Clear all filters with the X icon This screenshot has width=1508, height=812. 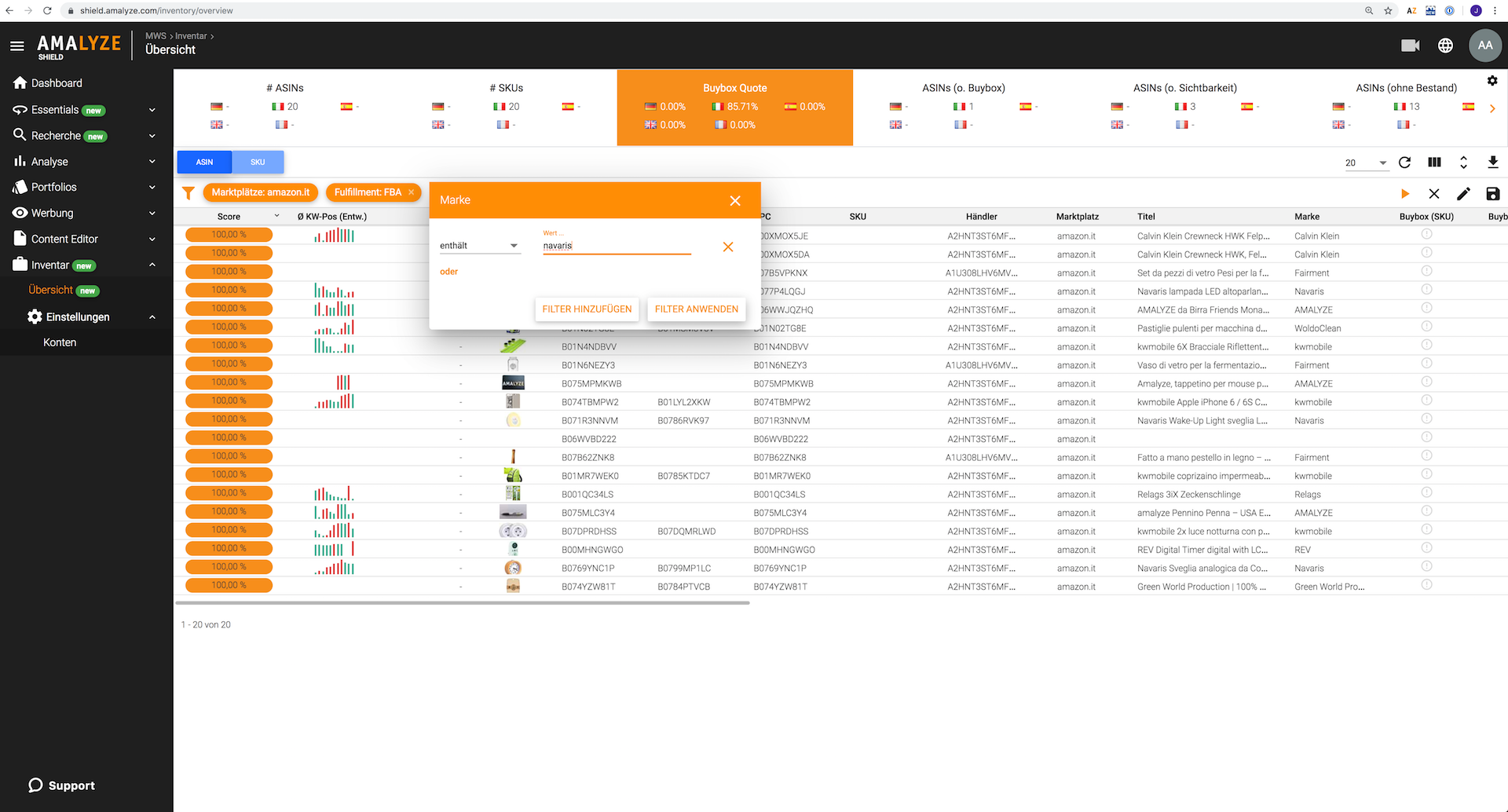pos(1434,193)
